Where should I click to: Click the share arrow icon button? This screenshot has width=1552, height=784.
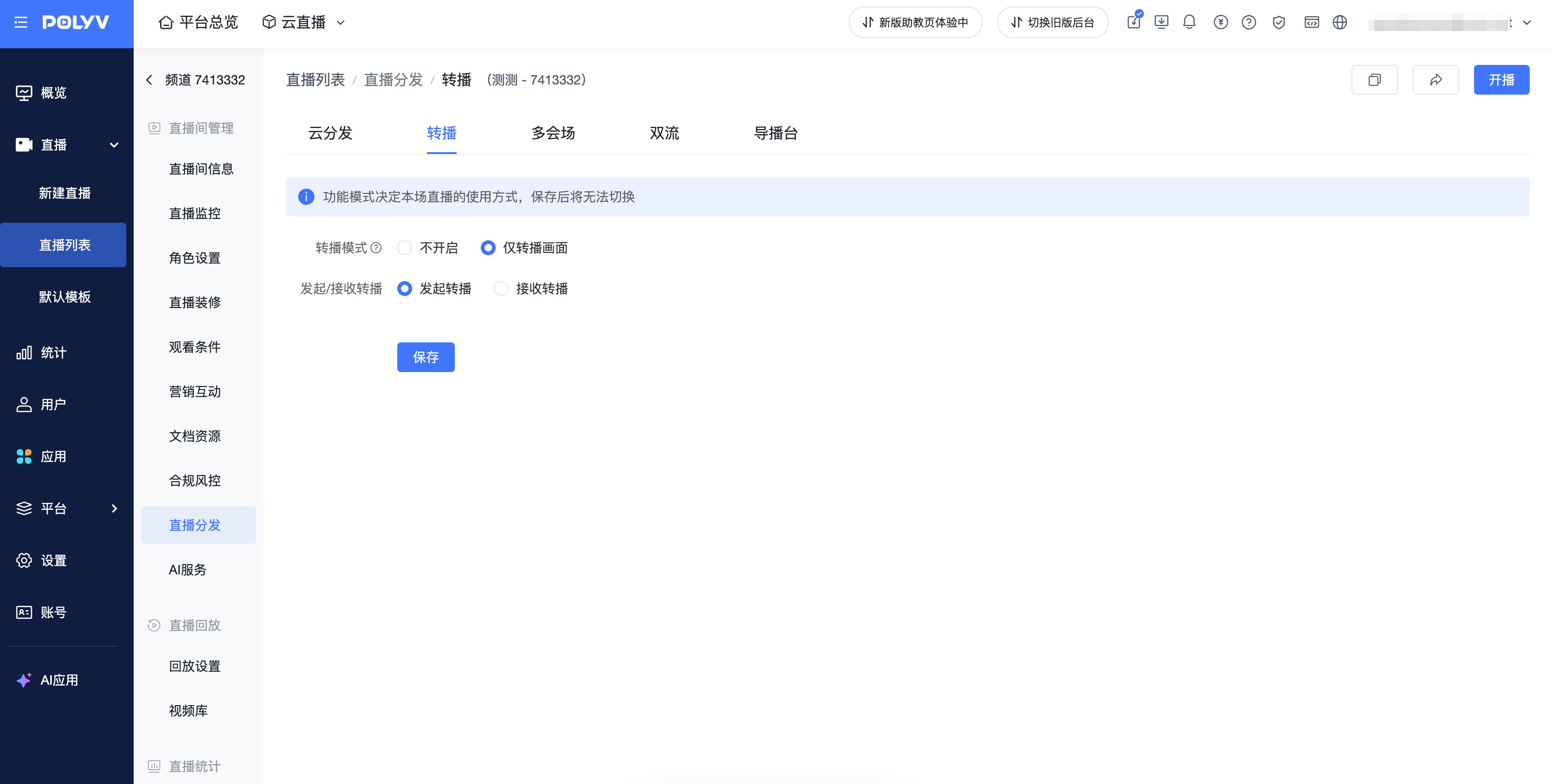[1436, 79]
